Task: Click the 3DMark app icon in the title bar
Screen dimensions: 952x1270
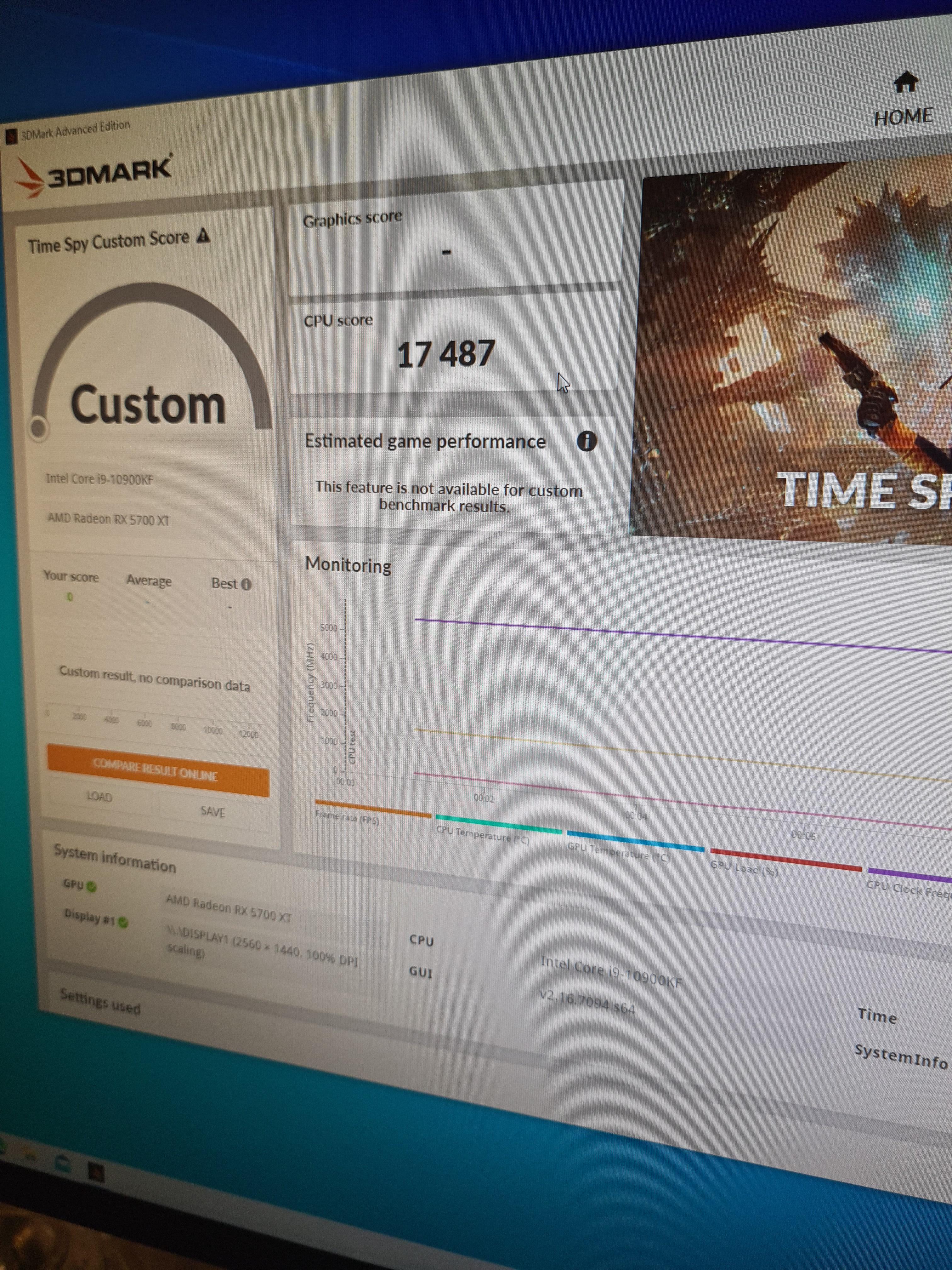Action: [11, 137]
